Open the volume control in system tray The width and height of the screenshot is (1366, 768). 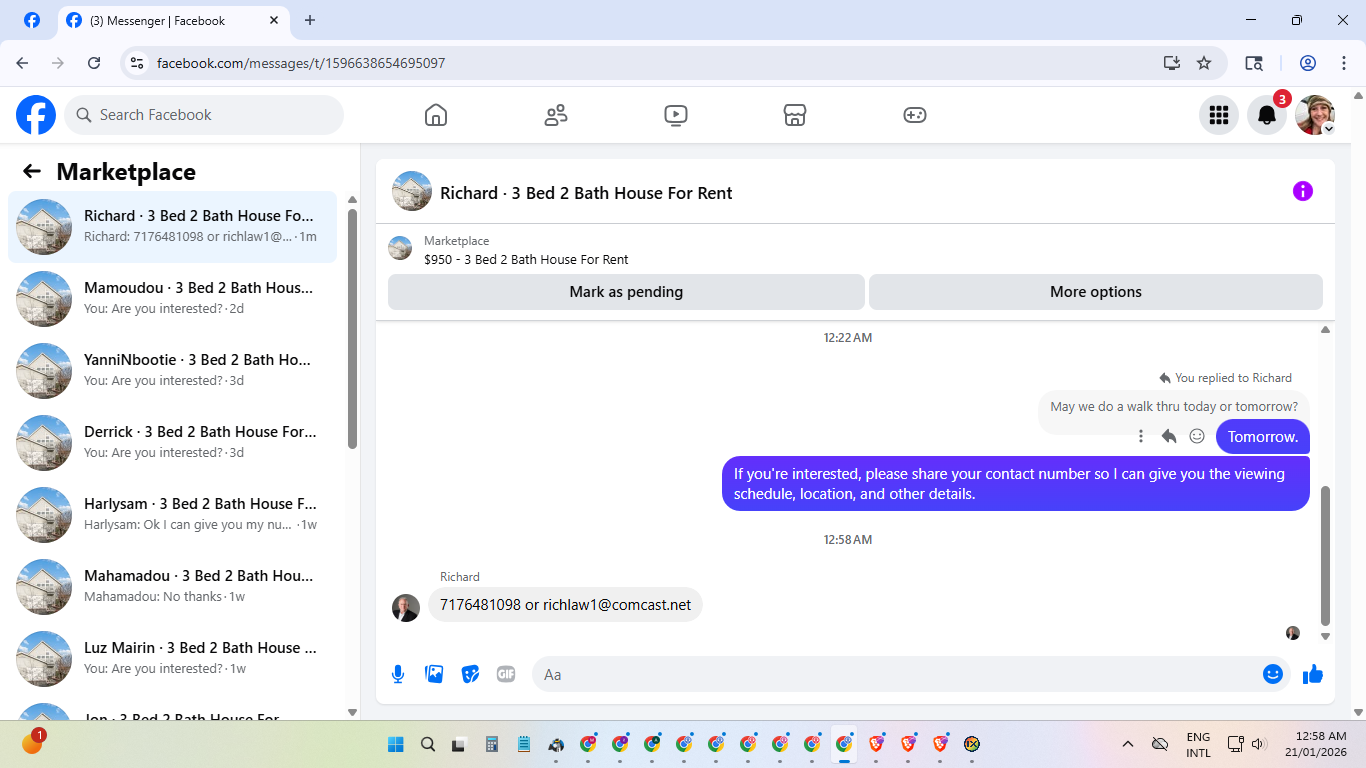(1259, 744)
